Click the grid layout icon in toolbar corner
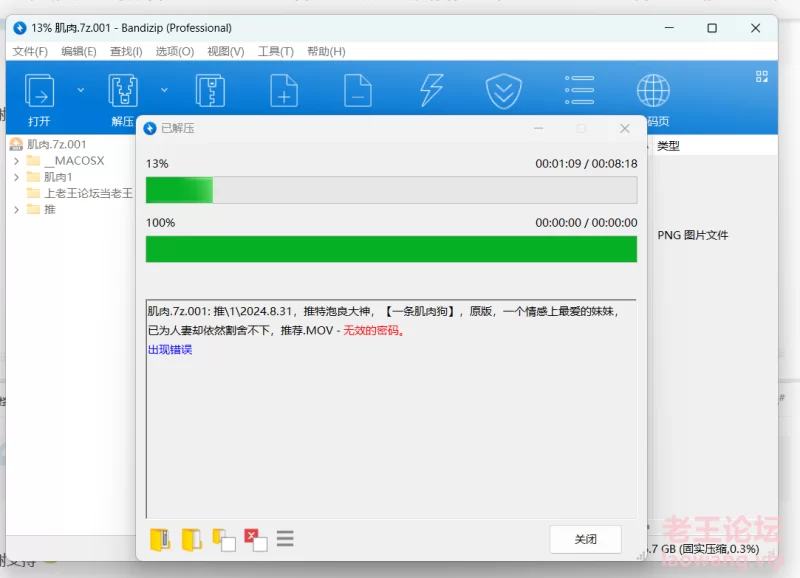 click(762, 77)
